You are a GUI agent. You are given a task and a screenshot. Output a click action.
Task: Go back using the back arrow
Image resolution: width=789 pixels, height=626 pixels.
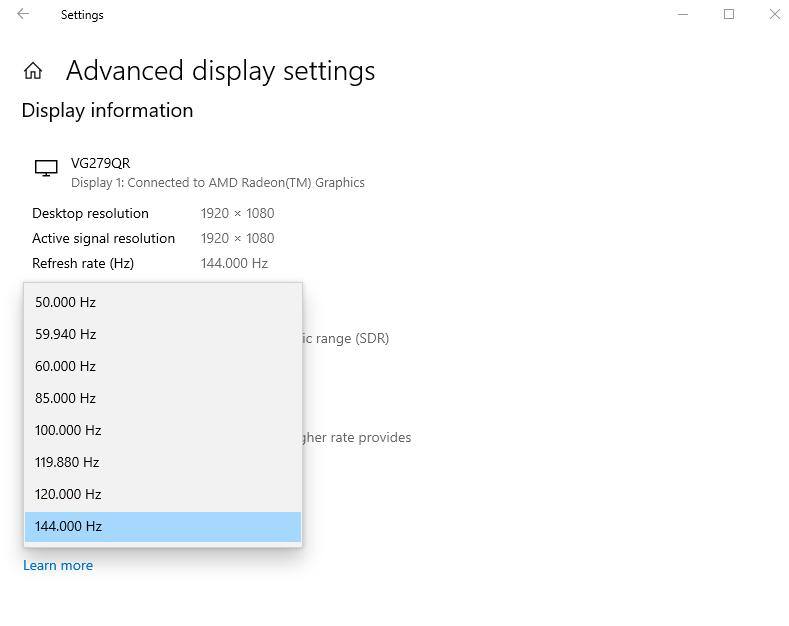tap(23, 14)
